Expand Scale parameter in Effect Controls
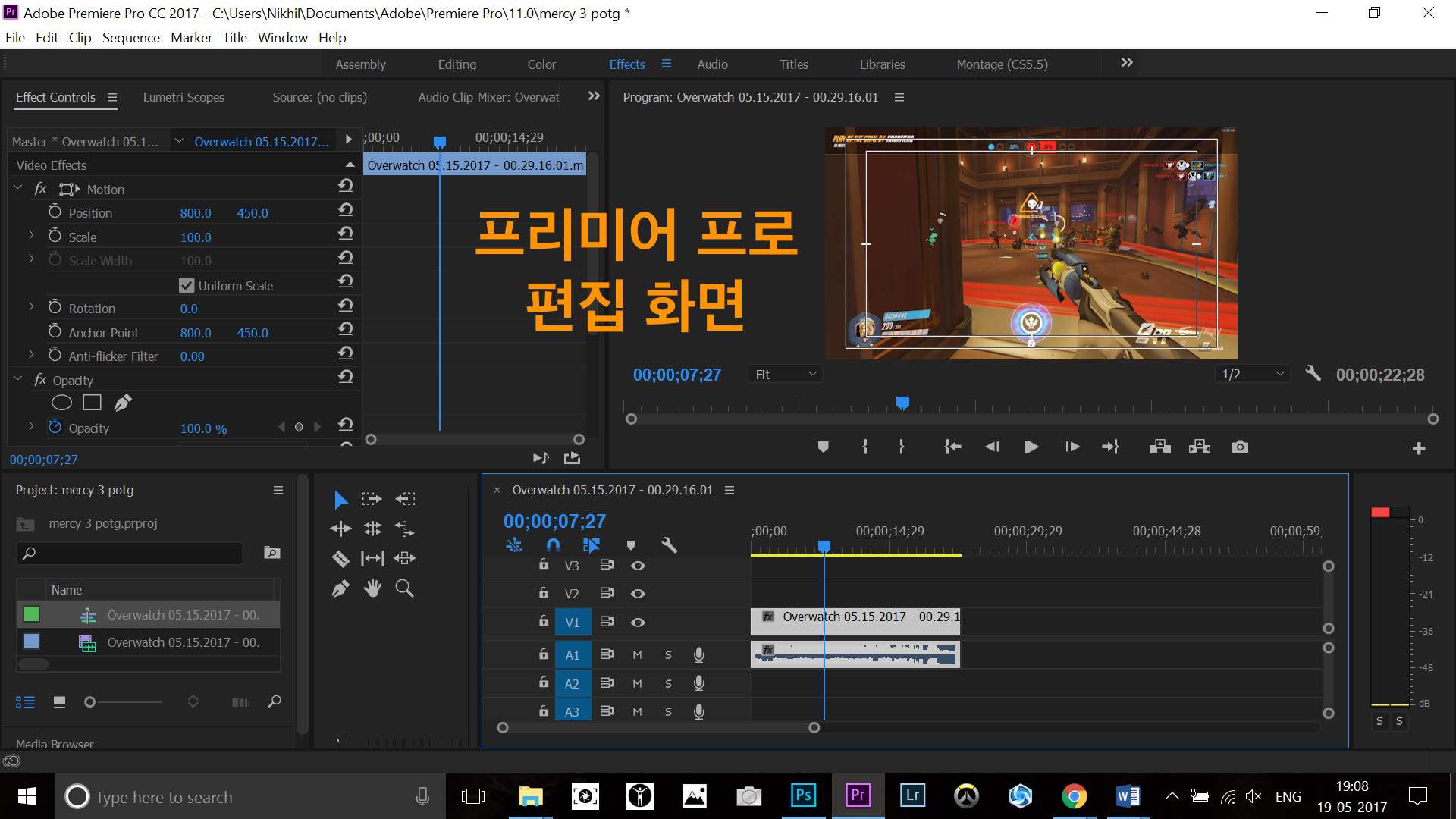The image size is (1456, 819). [x=30, y=237]
